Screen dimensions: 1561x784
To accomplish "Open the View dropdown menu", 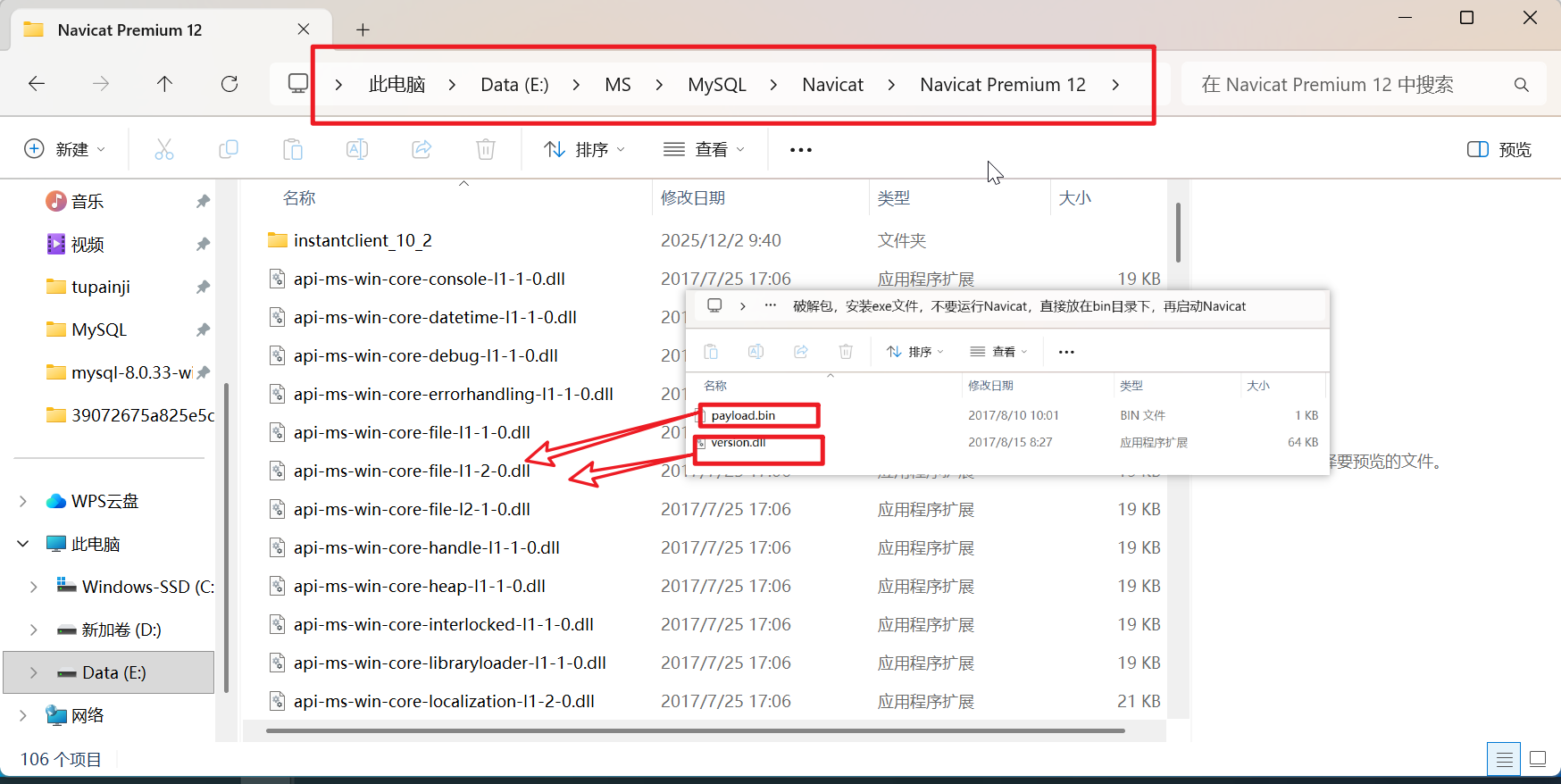I will (x=705, y=149).
